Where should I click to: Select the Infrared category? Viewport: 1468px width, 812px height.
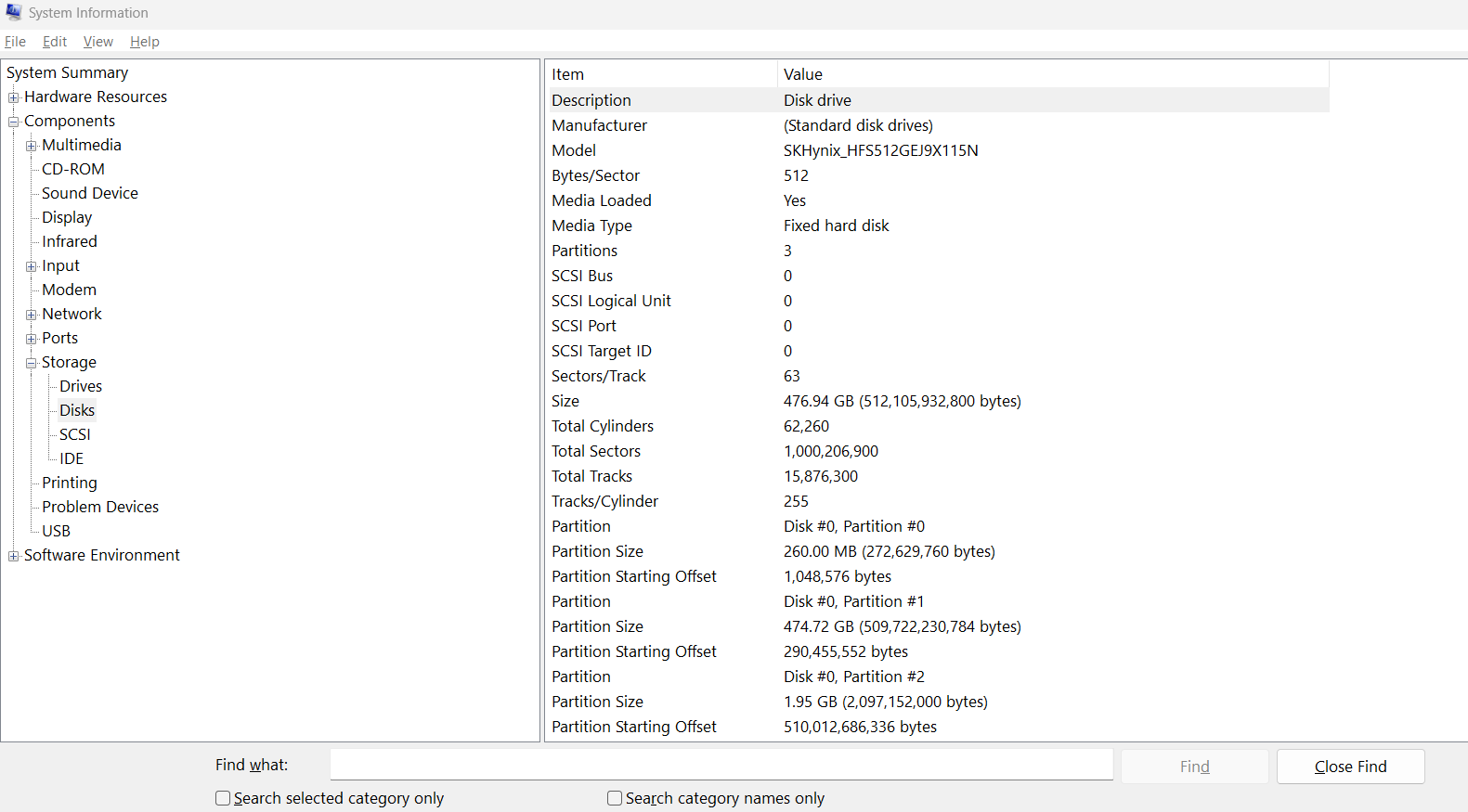click(x=70, y=241)
